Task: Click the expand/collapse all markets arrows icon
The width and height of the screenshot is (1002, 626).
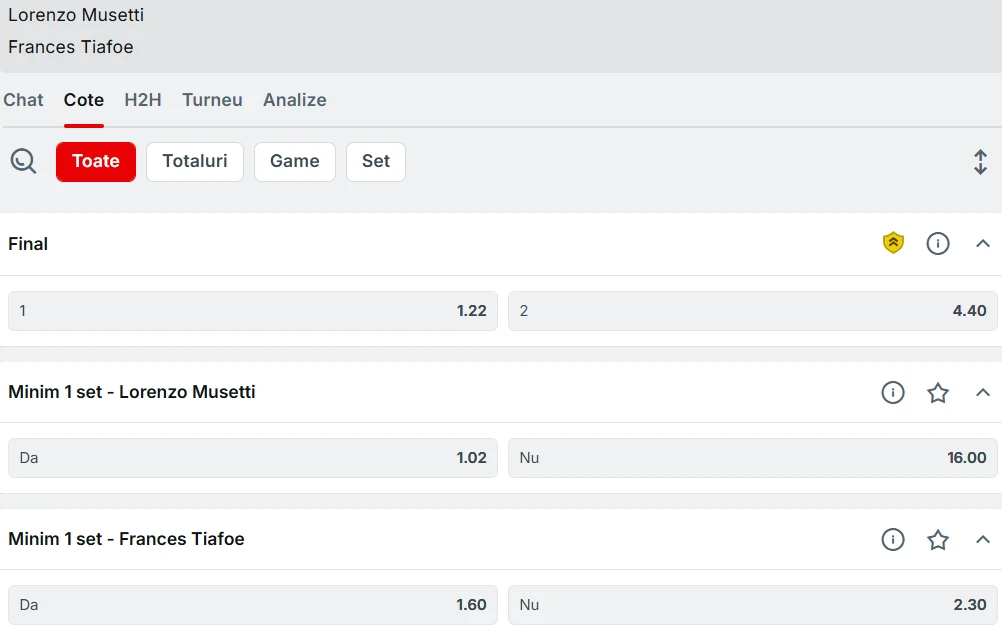Action: (x=980, y=162)
